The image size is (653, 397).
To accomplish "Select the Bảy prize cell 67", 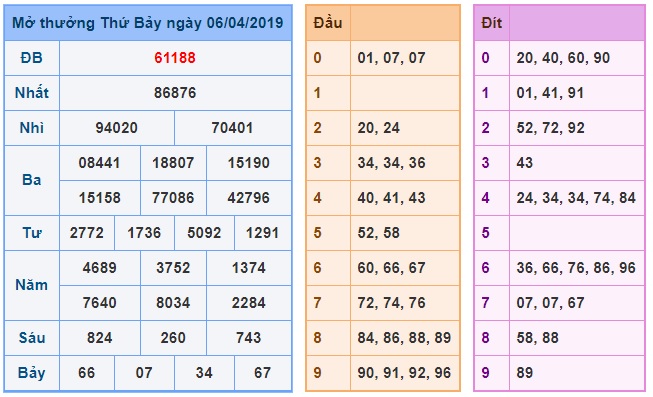I will click(262, 373).
